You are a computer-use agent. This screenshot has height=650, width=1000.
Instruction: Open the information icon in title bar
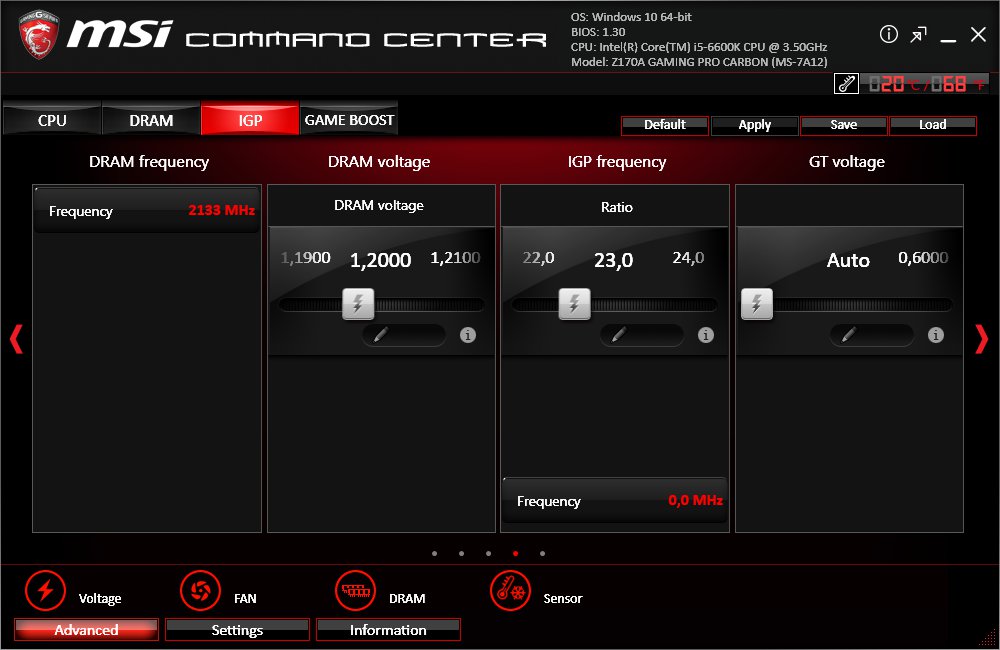pyautogui.click(x=888, y=34)
